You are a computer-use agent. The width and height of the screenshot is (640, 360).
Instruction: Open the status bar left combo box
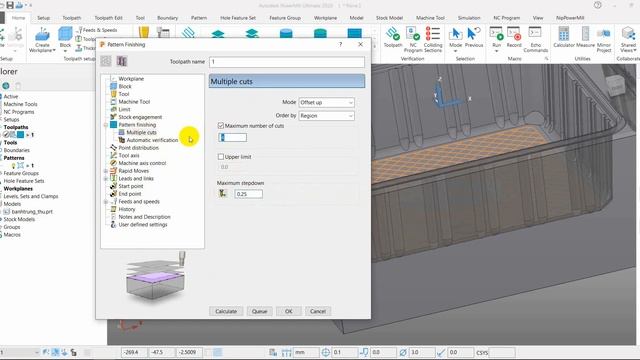pyautogui.click(x=20, y=352)
